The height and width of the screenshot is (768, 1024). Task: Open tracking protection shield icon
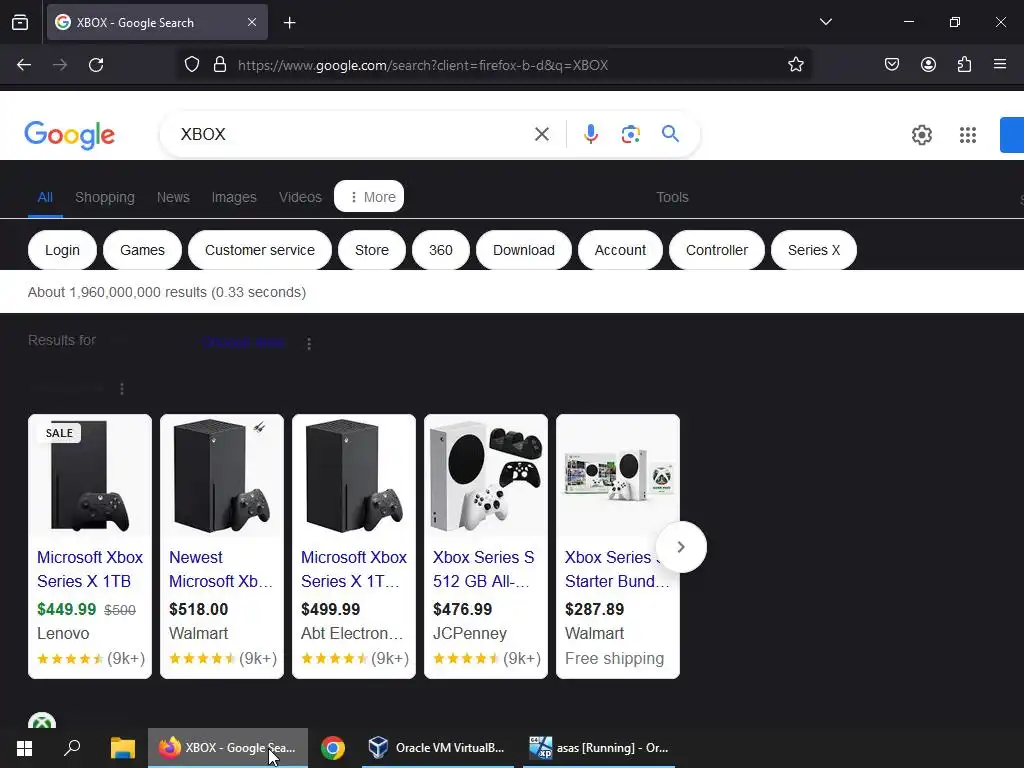(x=191, y=65)
